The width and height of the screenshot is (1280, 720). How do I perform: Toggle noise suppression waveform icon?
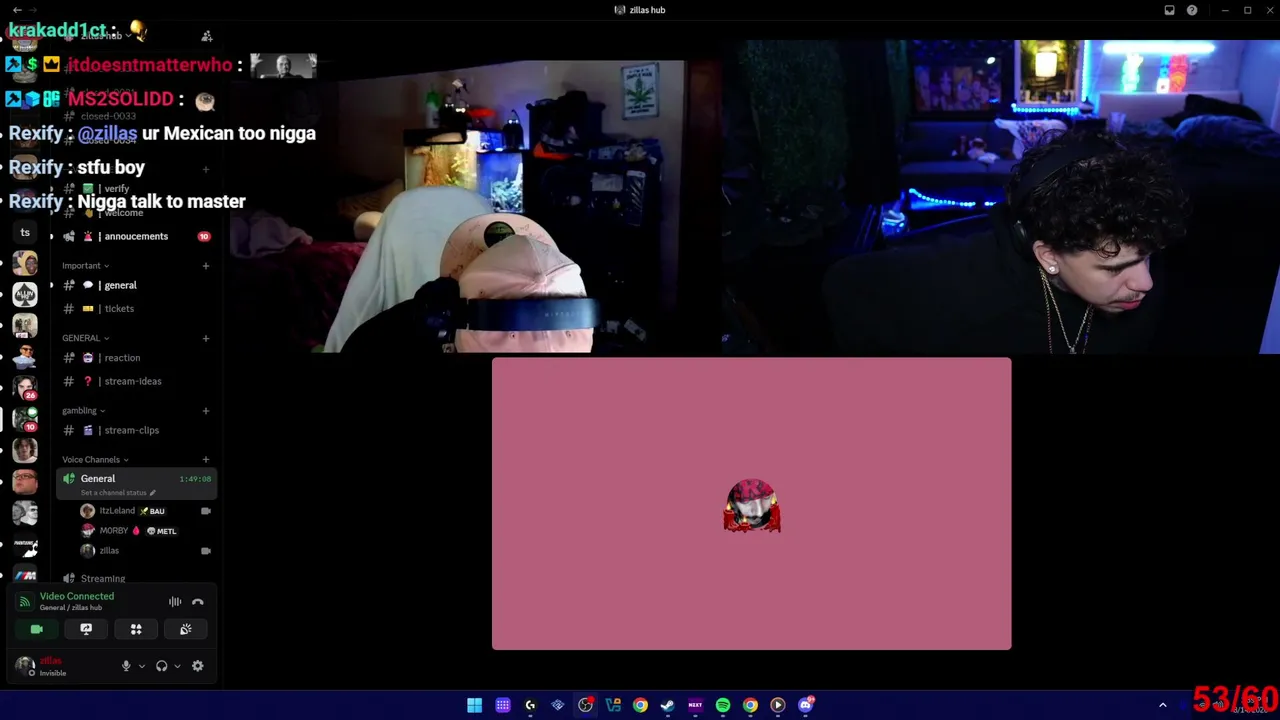175,602
